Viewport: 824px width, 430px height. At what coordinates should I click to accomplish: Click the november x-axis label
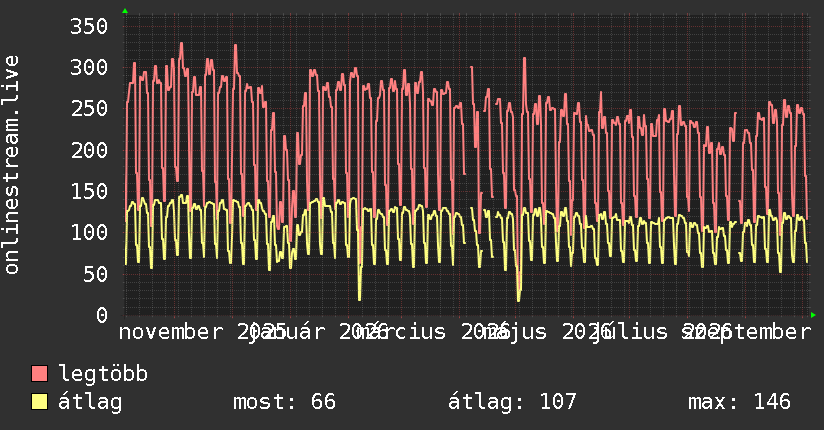pos(171,332)
